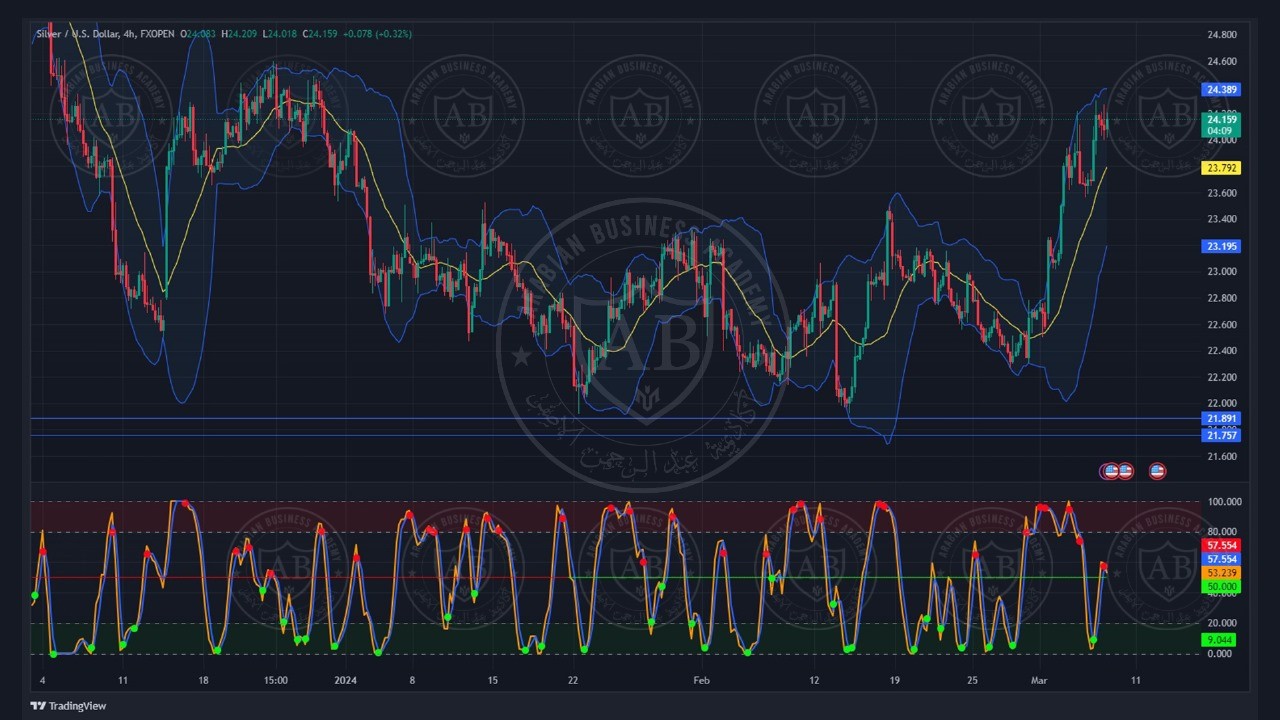This screenshot has height=720, width=1280.
Task: Click the 2024 label on the time axis
Action: click(x=345, y=681)
